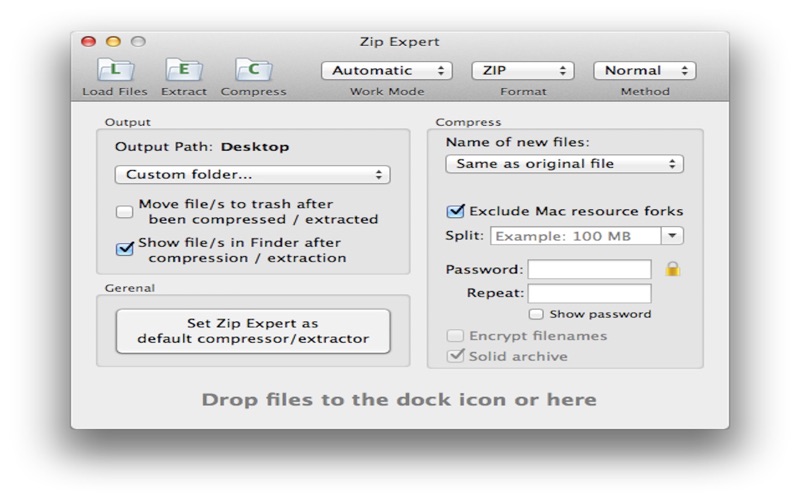This screenshot has height=500, width=800.
Task: Open the Same as original file dropdown
Action: point(564,164)
